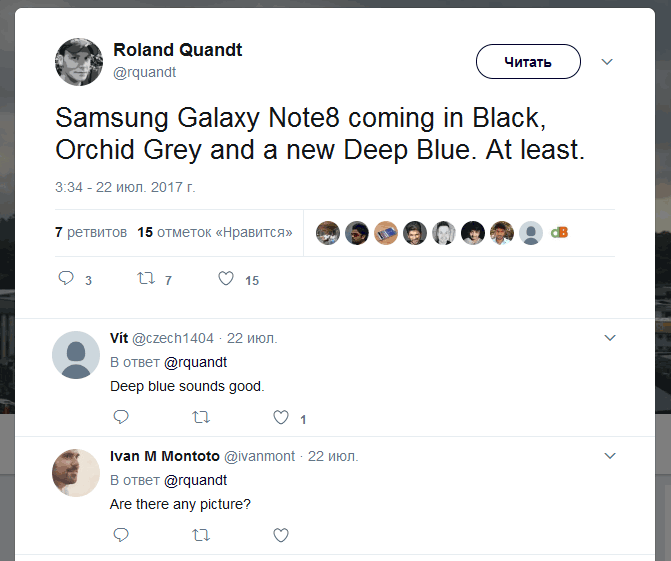Open Ivan M Montoto's profile photo
This screenshot has width=671, height=561.
point(76,473)
